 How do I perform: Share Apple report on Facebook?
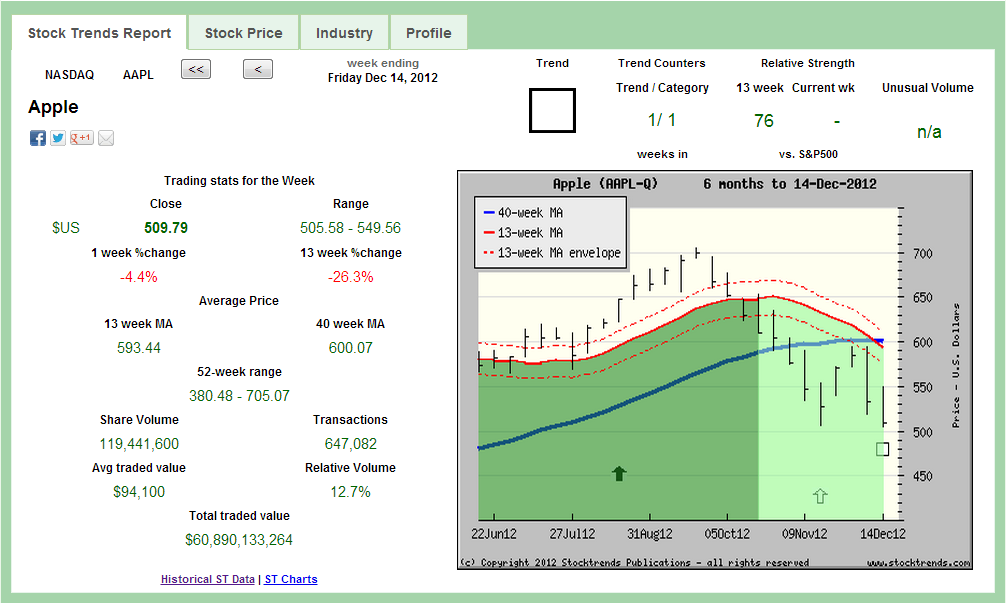point(38,138)
